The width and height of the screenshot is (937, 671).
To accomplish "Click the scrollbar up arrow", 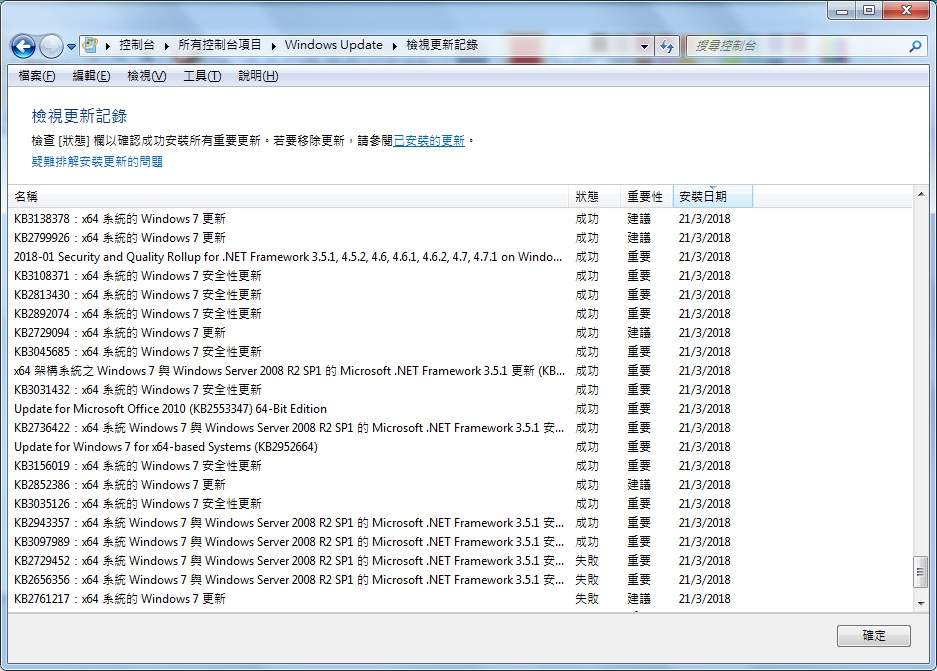I will tap(921, 194).
